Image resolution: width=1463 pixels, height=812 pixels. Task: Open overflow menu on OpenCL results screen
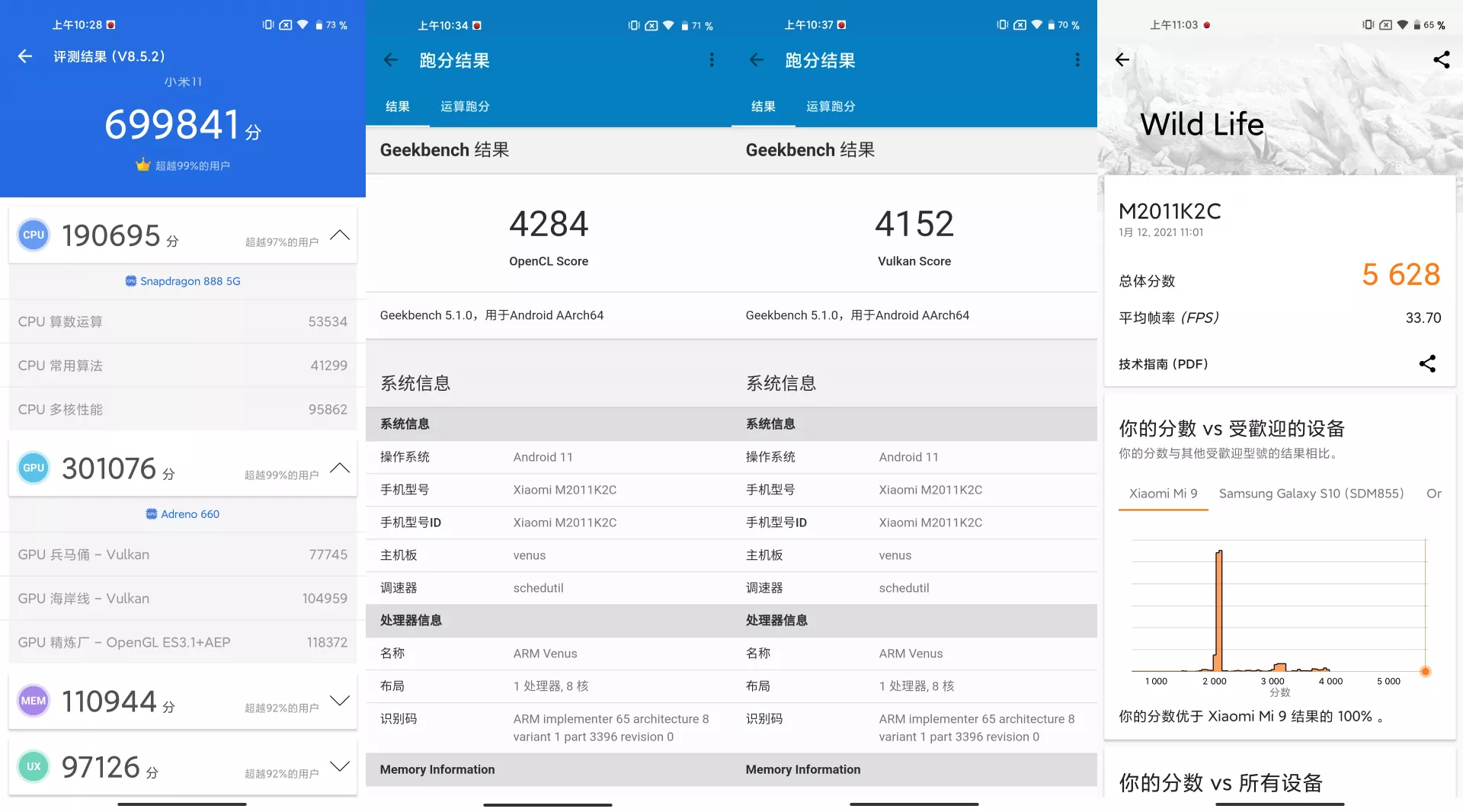coord(712,60)
